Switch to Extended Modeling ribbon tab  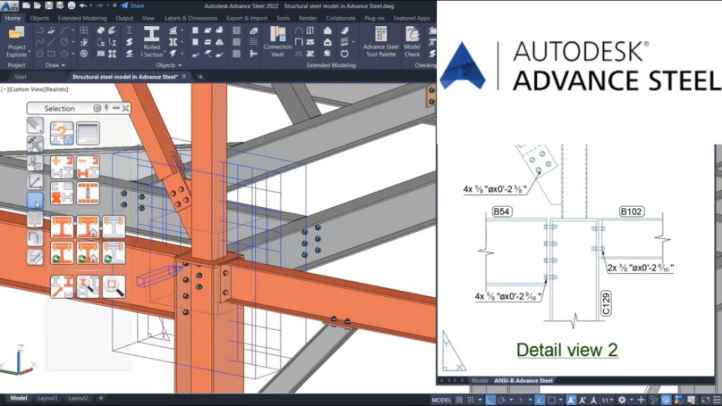click(84, 18)
